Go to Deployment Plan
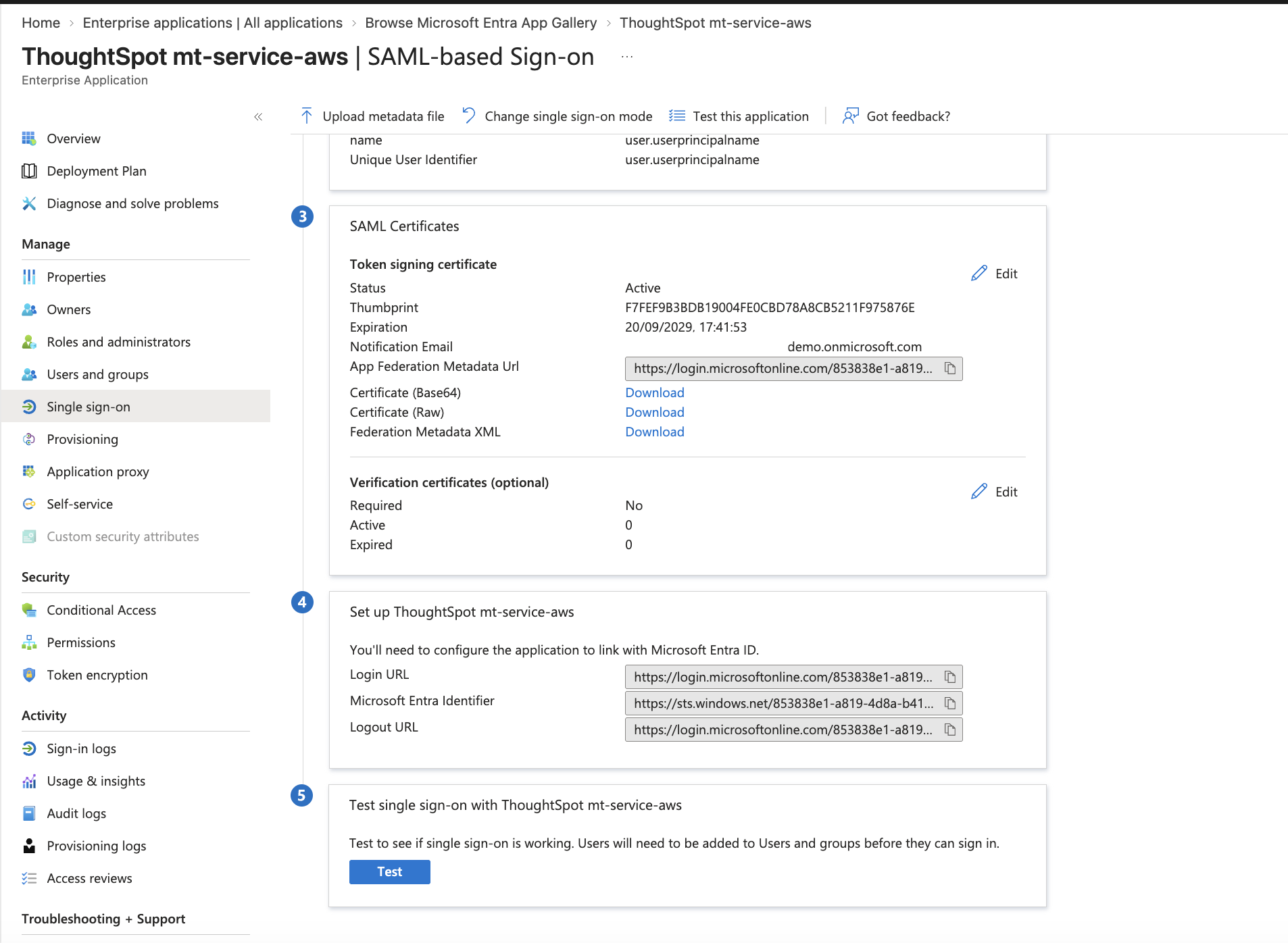The image size is (1288, 943). click(x=97, y=171)
